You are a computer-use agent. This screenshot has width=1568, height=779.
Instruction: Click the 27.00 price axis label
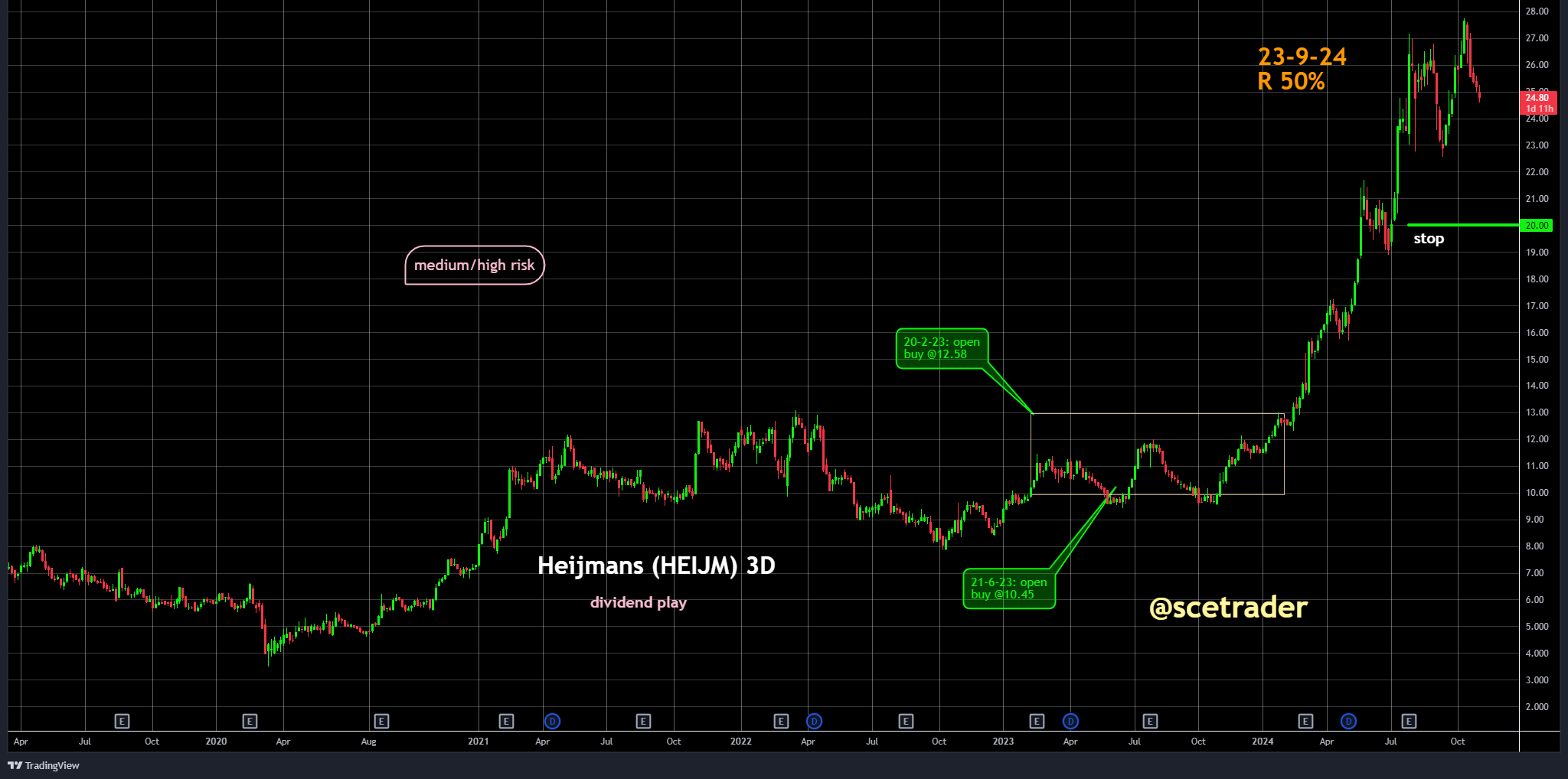[1537, 38]
